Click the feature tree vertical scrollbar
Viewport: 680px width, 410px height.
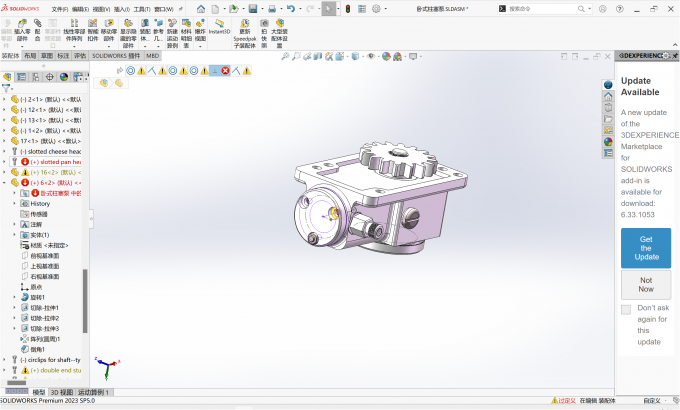(85, 301)
